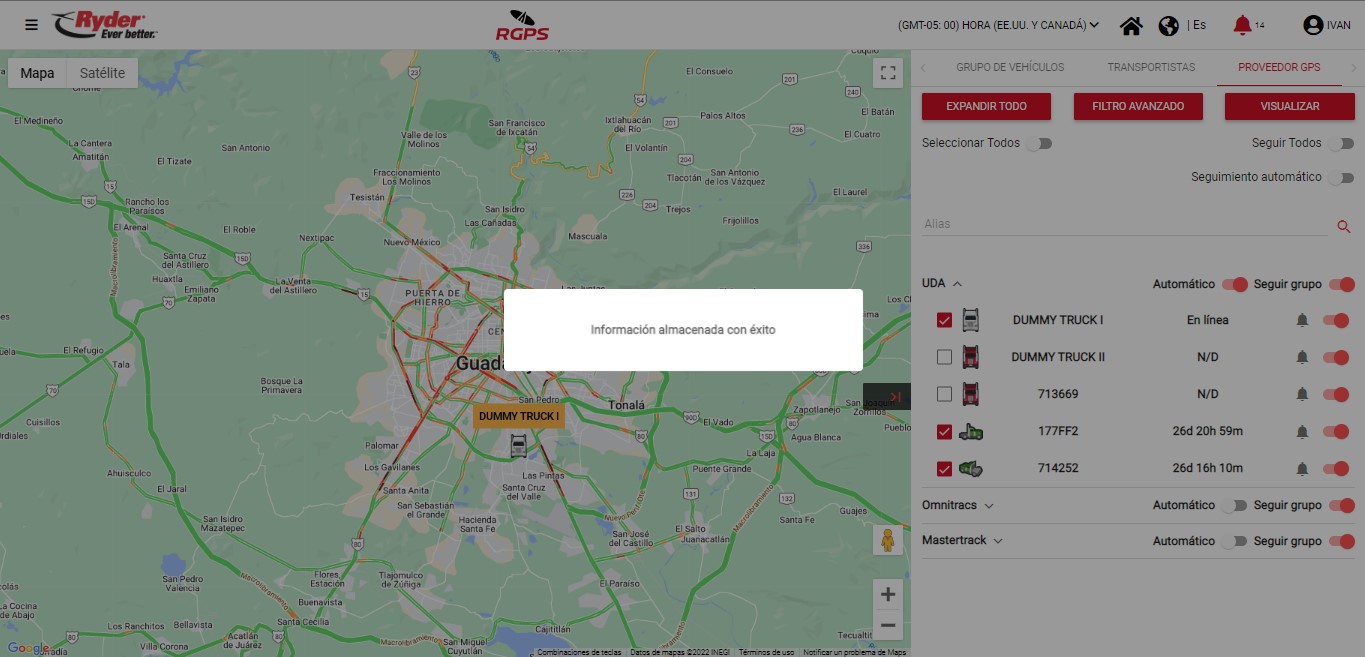Open the notifications bell with 14 alerts

1242,25
